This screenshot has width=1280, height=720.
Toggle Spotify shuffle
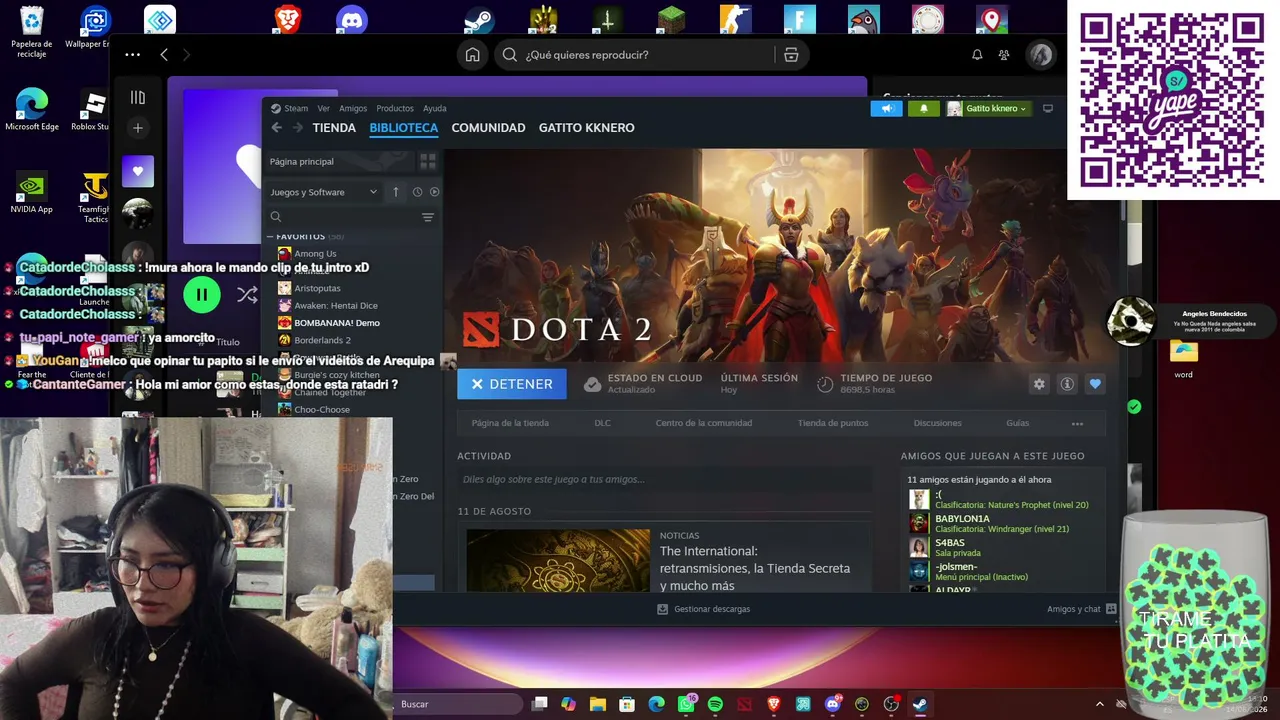247,294
